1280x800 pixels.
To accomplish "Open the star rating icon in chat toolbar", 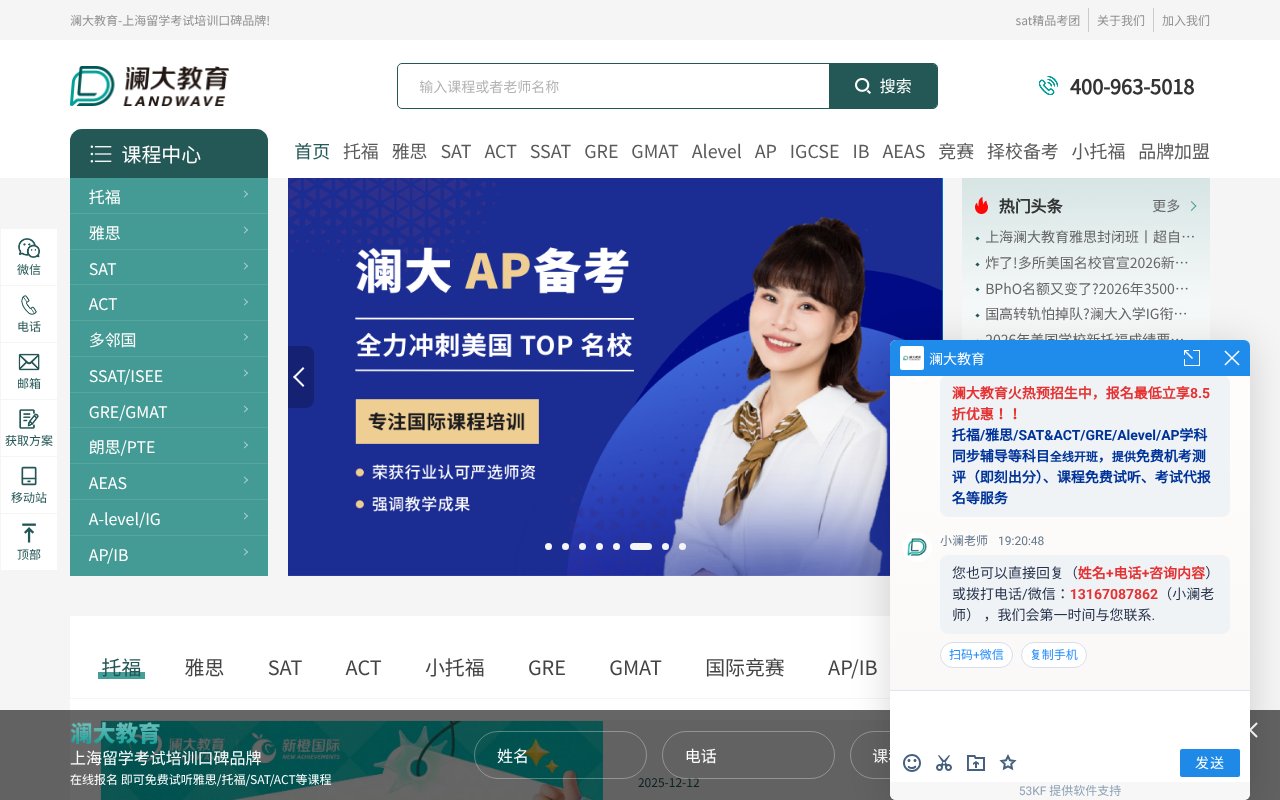I will coord(1008,763).
